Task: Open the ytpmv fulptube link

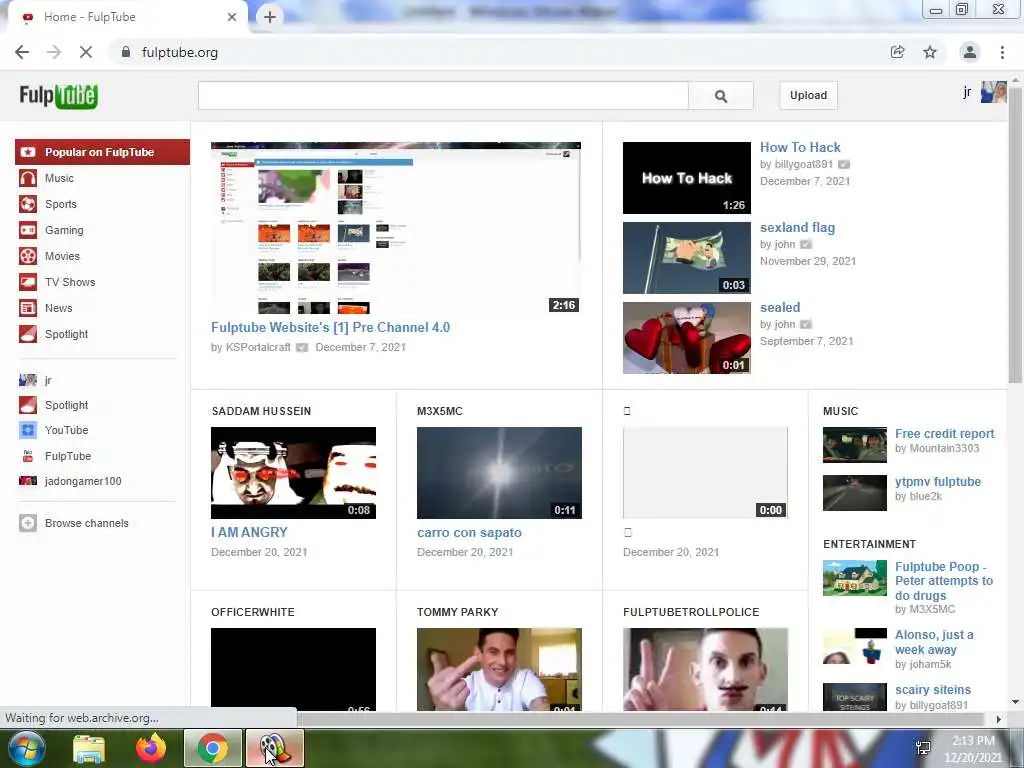Action: [938, 482]
